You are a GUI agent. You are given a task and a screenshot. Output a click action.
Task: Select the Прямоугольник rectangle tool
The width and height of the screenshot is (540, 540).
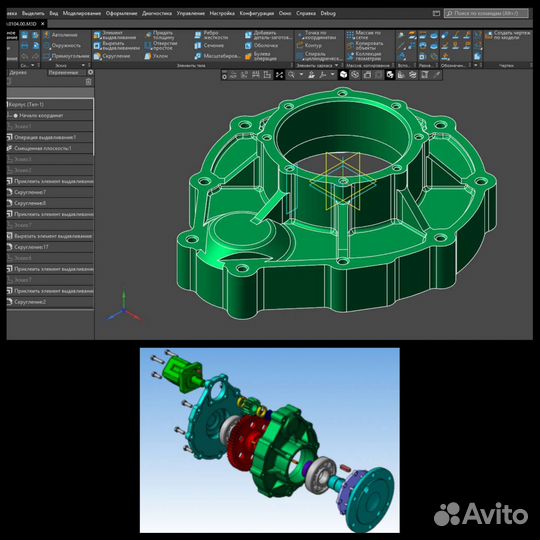66,56
